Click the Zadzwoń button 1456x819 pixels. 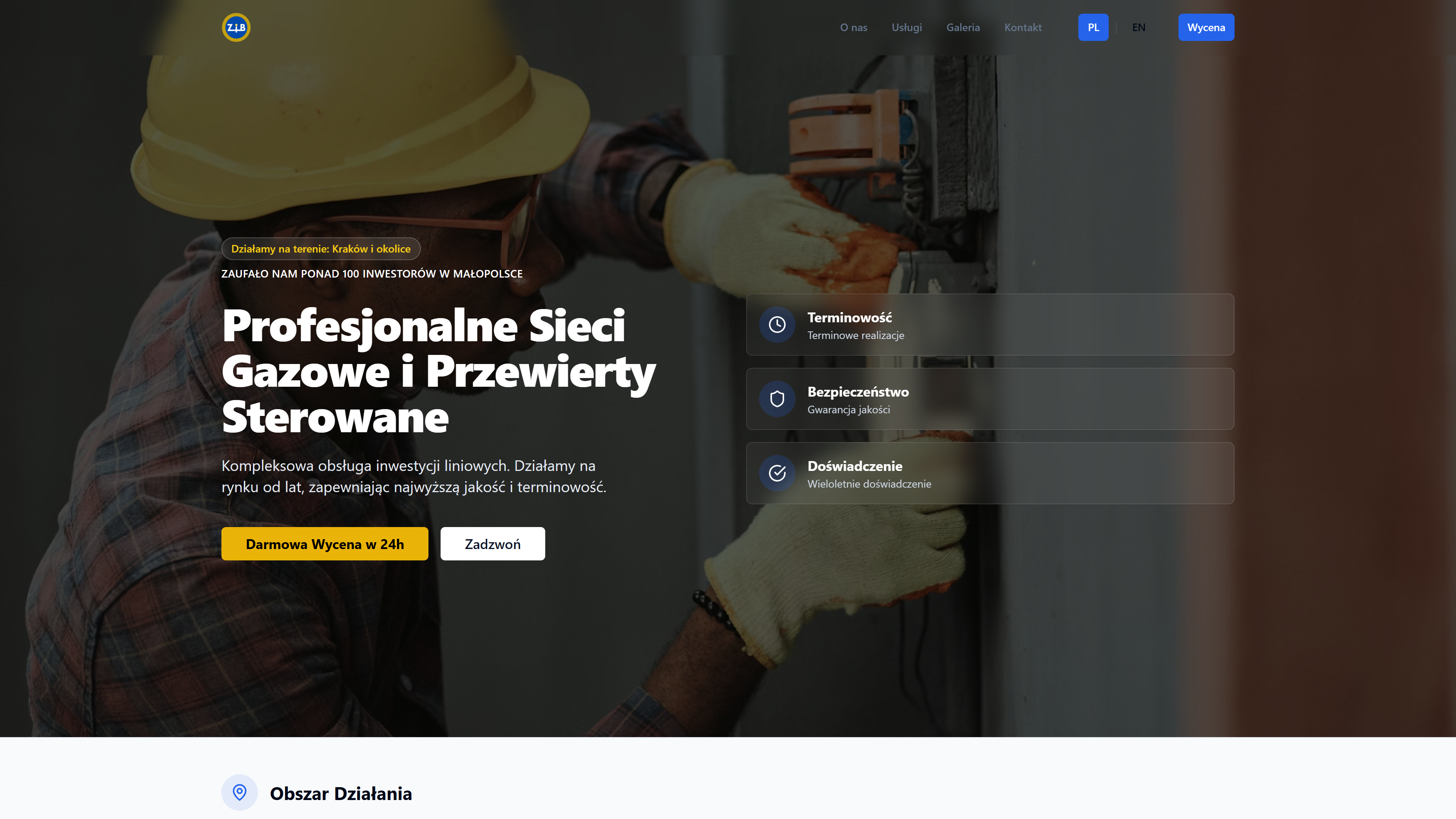(493, 544)
